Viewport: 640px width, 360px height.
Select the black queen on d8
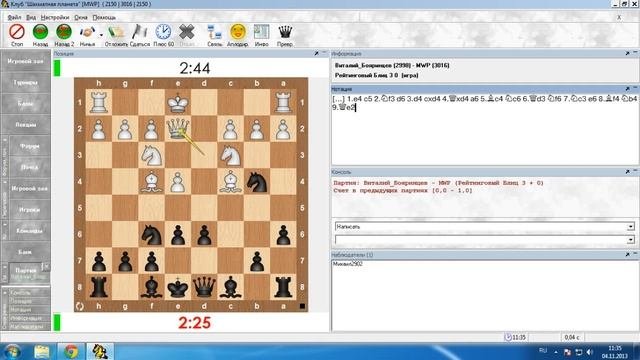tap(204, 287)
